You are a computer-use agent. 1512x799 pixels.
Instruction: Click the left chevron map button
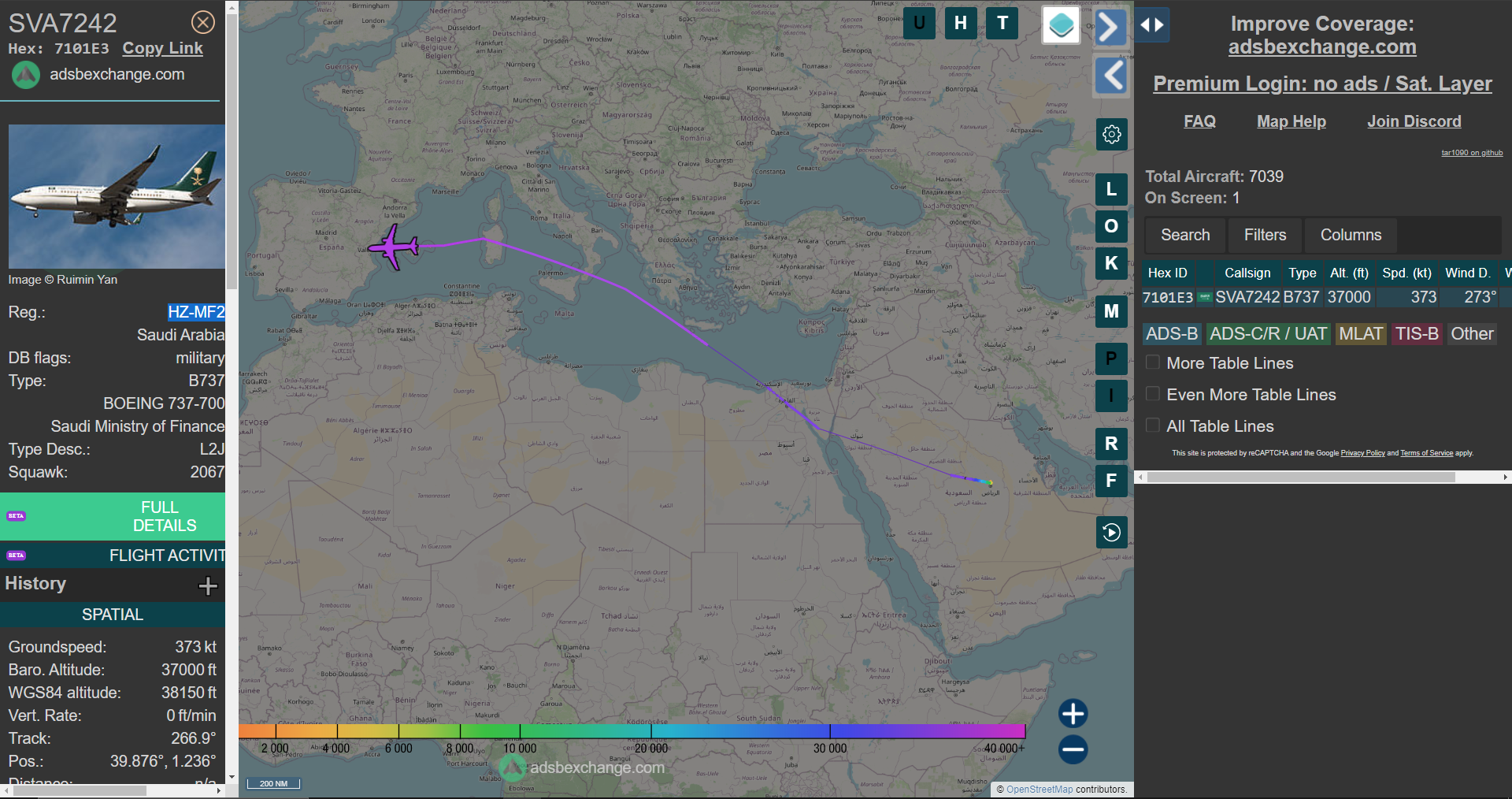tap(1112, 76)
